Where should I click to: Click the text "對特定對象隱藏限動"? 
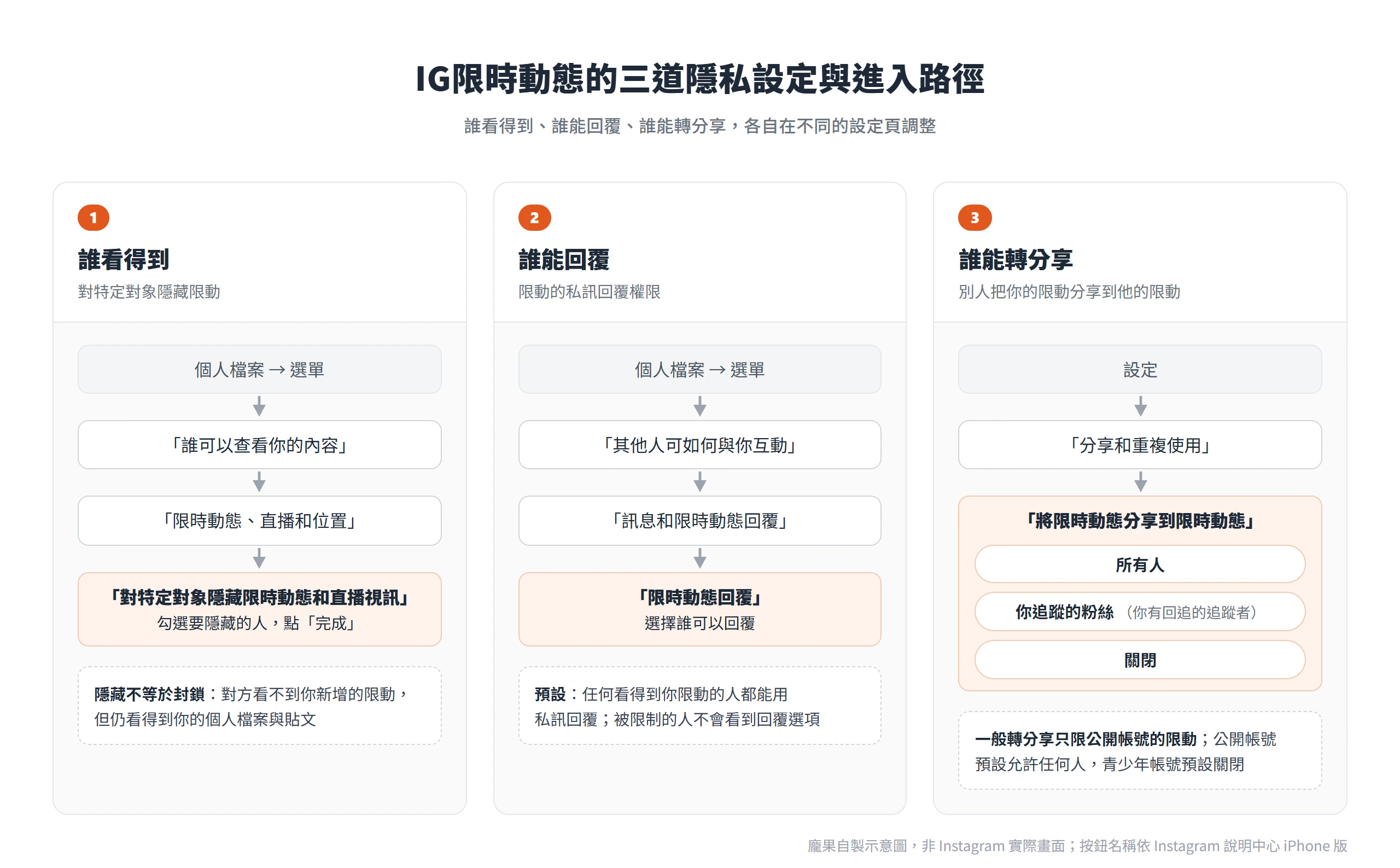pyautogui.click(x=149, y=292)
